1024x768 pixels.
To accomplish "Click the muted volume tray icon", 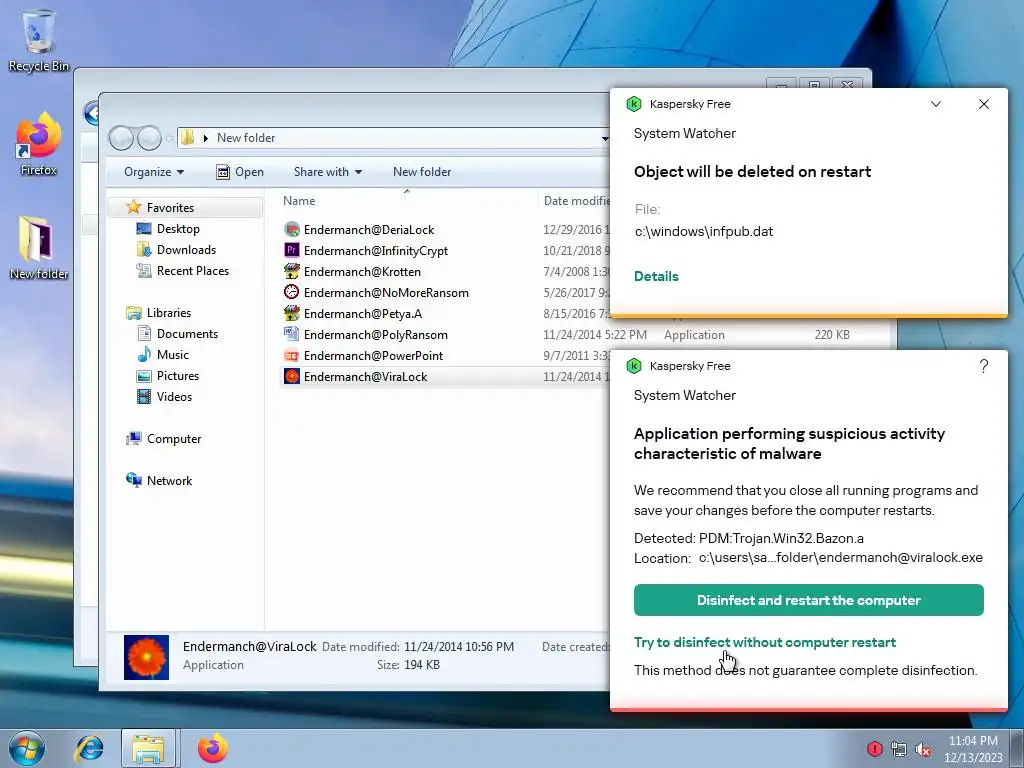I will pyautogui.click(x=923, y=749).
